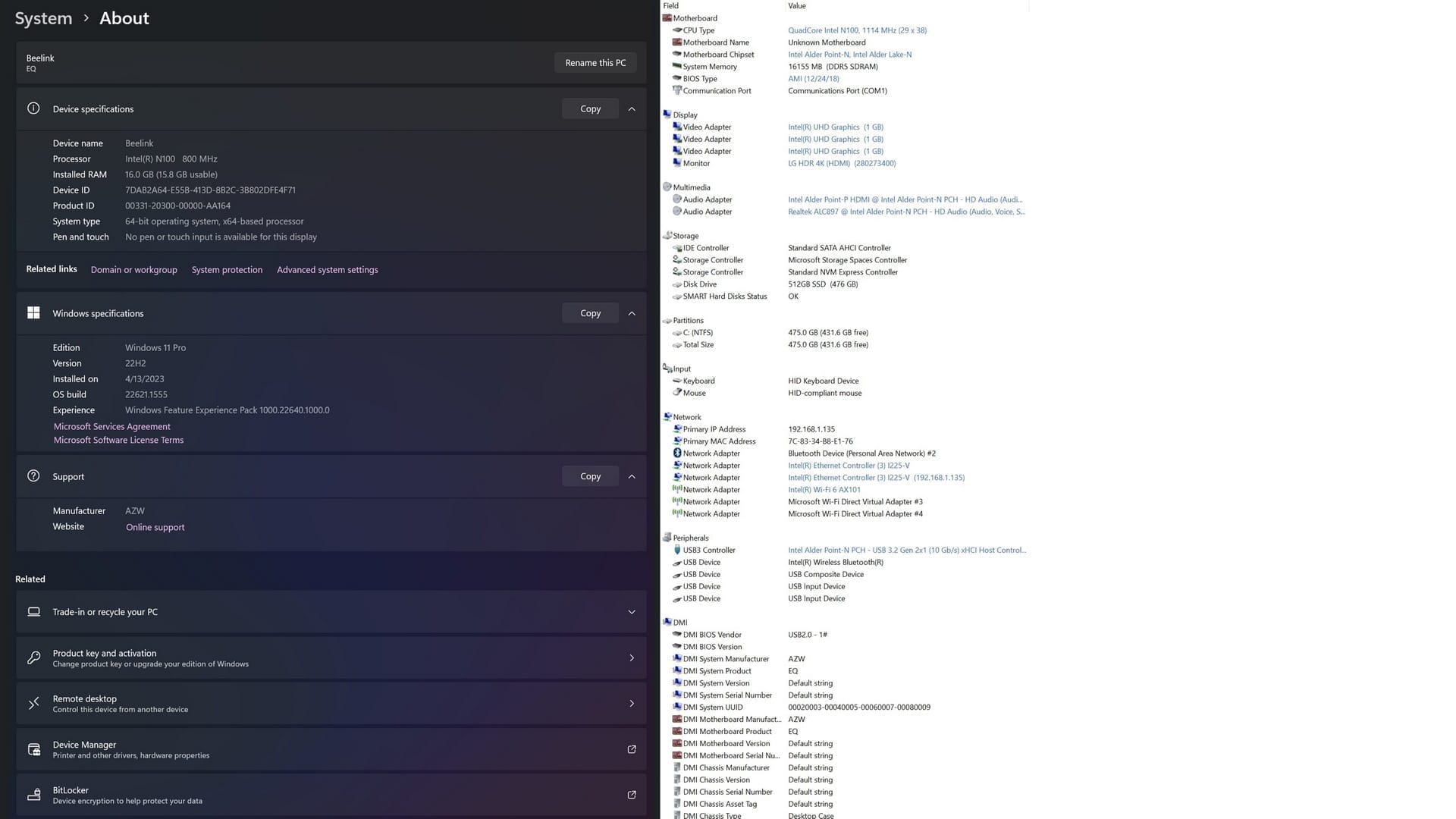This screenshot has width=1456, height=819.
Task: Collapse the Device specifications section
Action: pos(632,109)
